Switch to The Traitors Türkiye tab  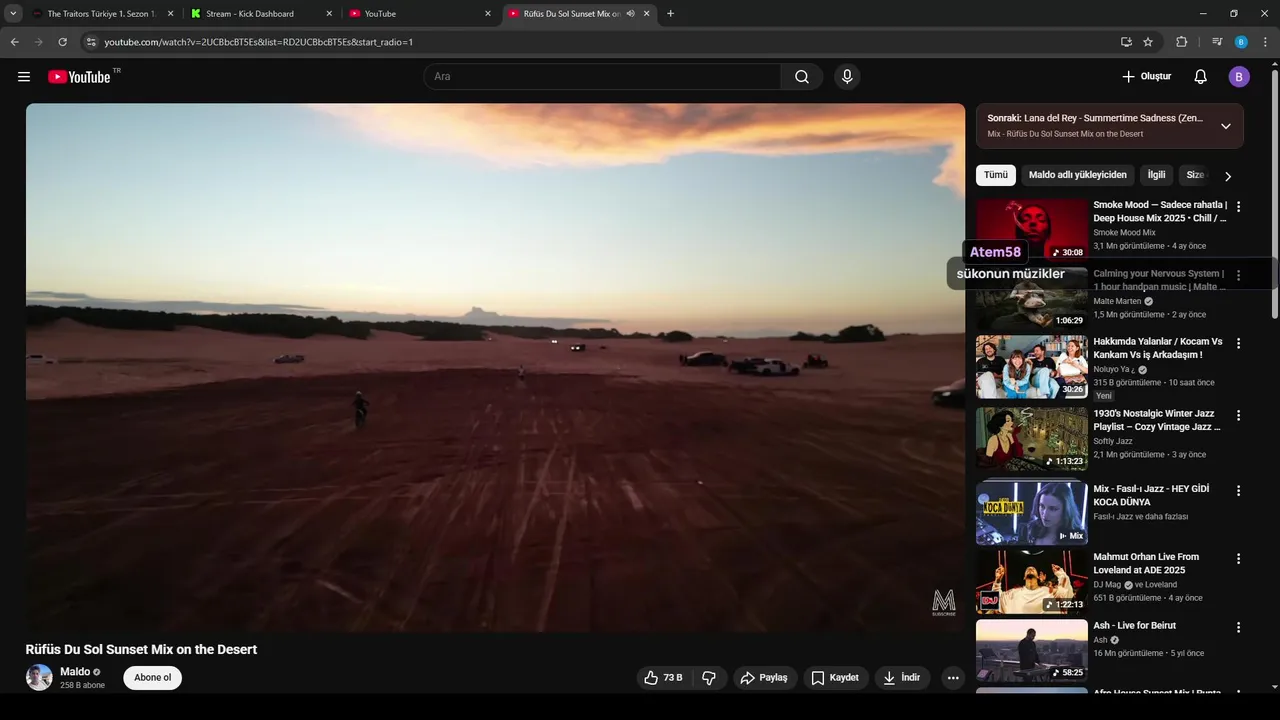point(102,14)
